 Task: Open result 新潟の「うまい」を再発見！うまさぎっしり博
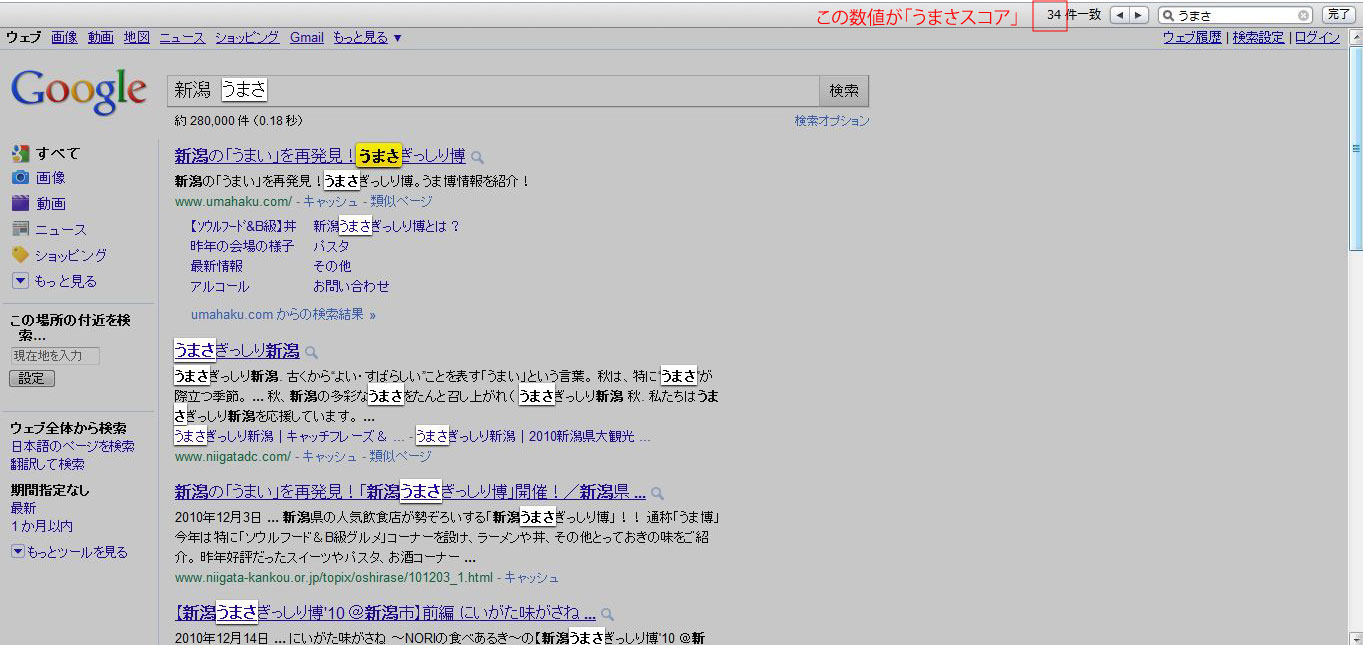click(320, 155)
